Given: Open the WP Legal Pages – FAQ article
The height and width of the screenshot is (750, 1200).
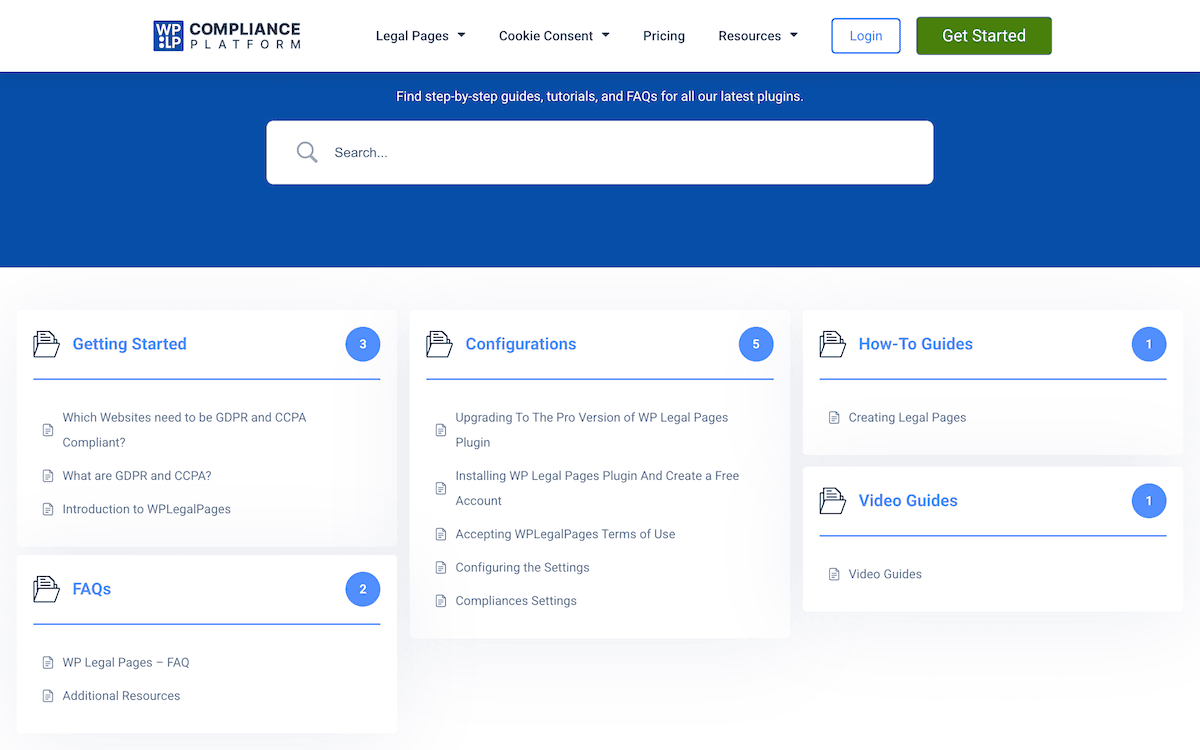Looking at the screenshot, I should point(126,662).
